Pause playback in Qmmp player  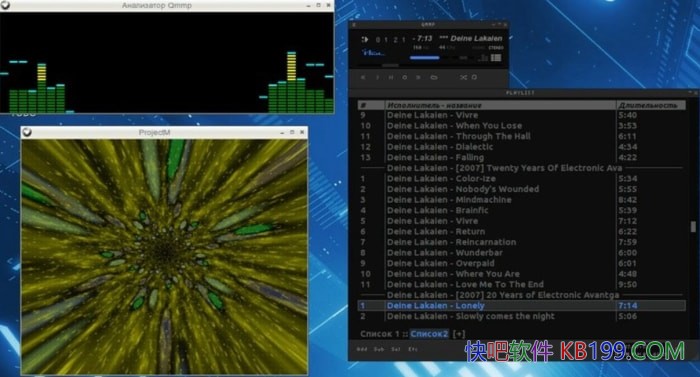(x=391, y=77)
